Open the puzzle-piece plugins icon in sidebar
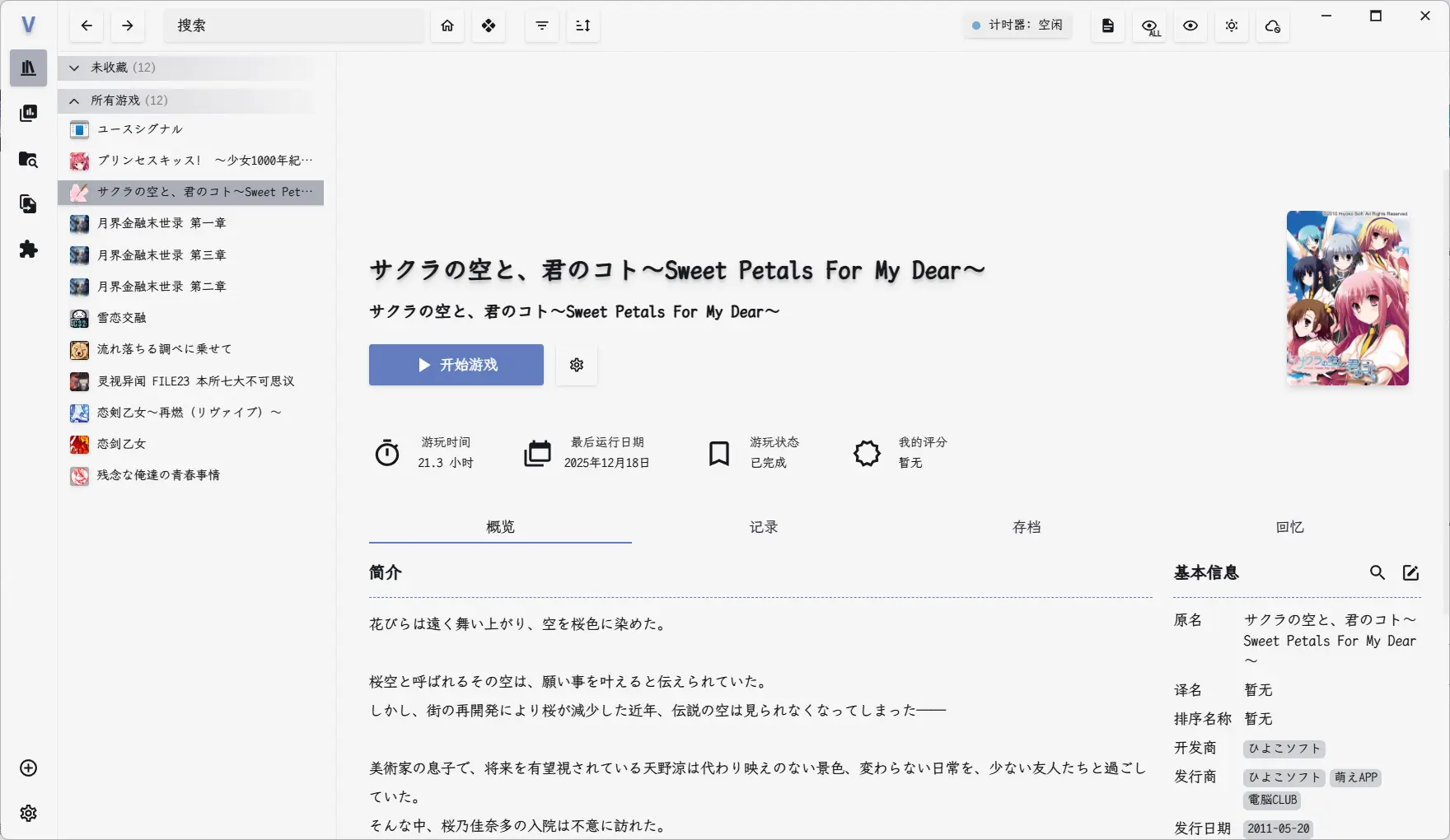 point(28,250)
